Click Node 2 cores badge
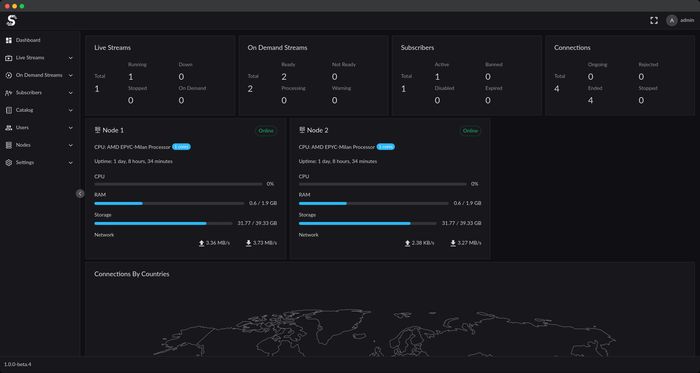 386,147
